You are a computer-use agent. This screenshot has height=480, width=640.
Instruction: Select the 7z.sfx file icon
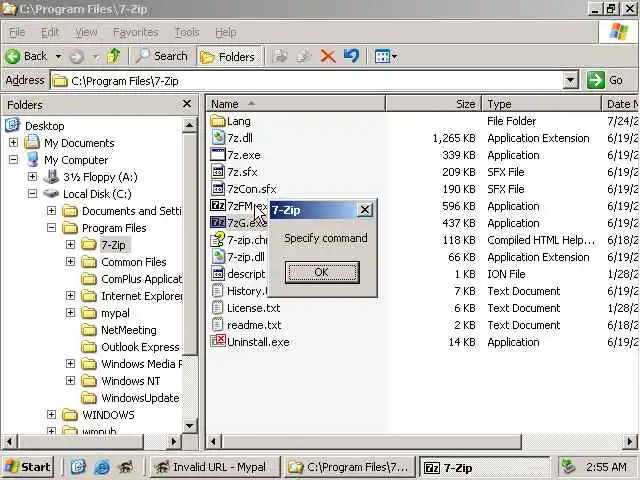218,172
